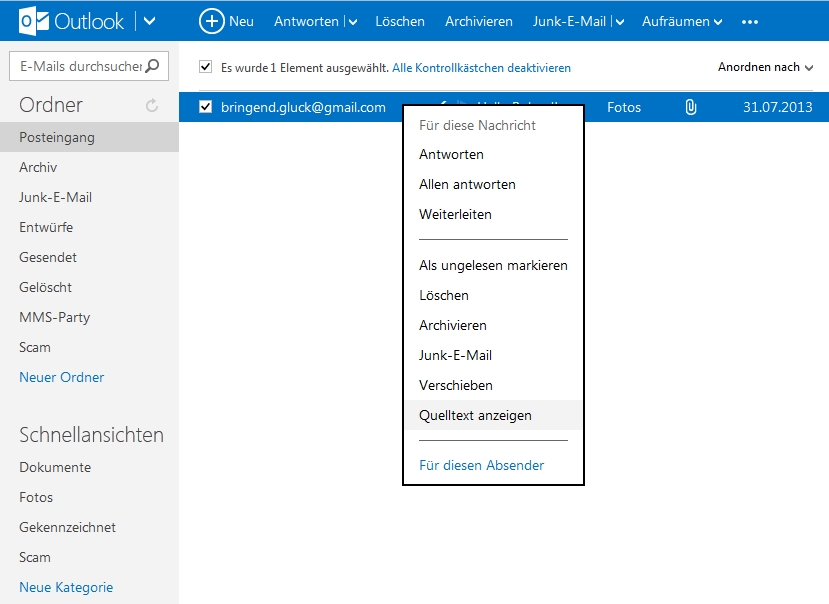Click the plus icon for new email
829x604 pixels.
click(x=211, y=21)
